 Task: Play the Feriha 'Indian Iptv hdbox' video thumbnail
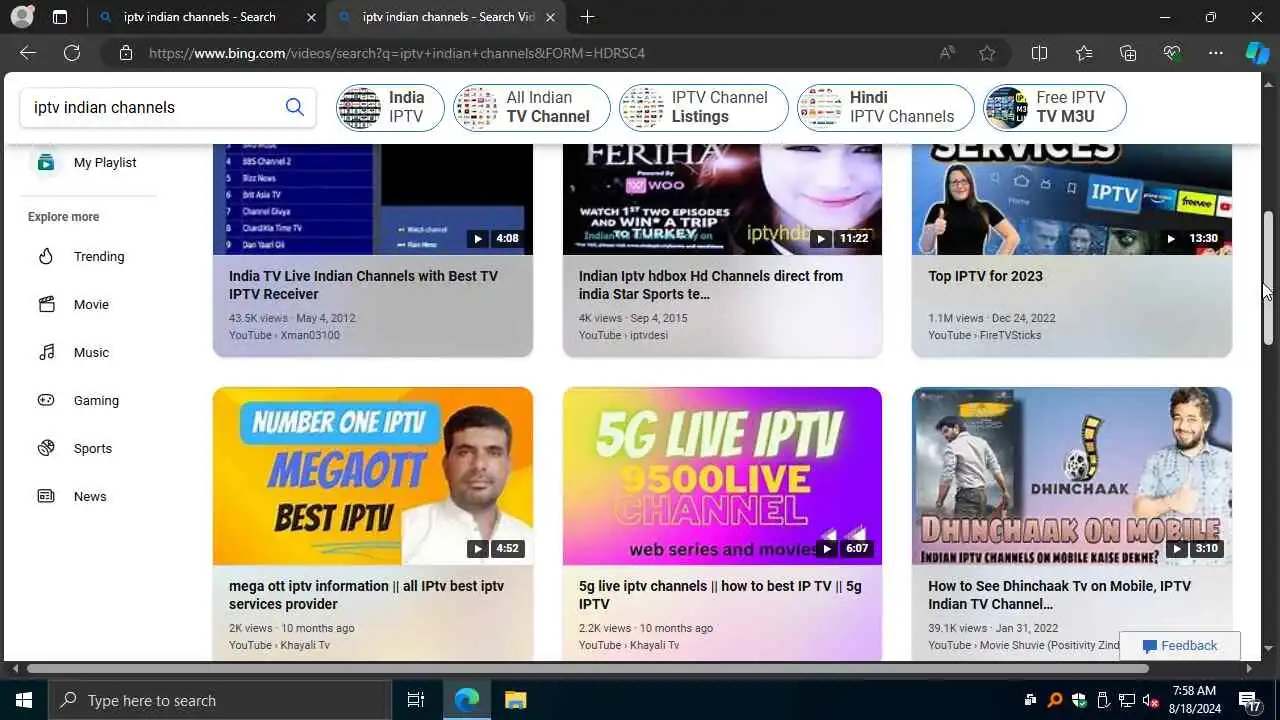click(x=722, y=199)
